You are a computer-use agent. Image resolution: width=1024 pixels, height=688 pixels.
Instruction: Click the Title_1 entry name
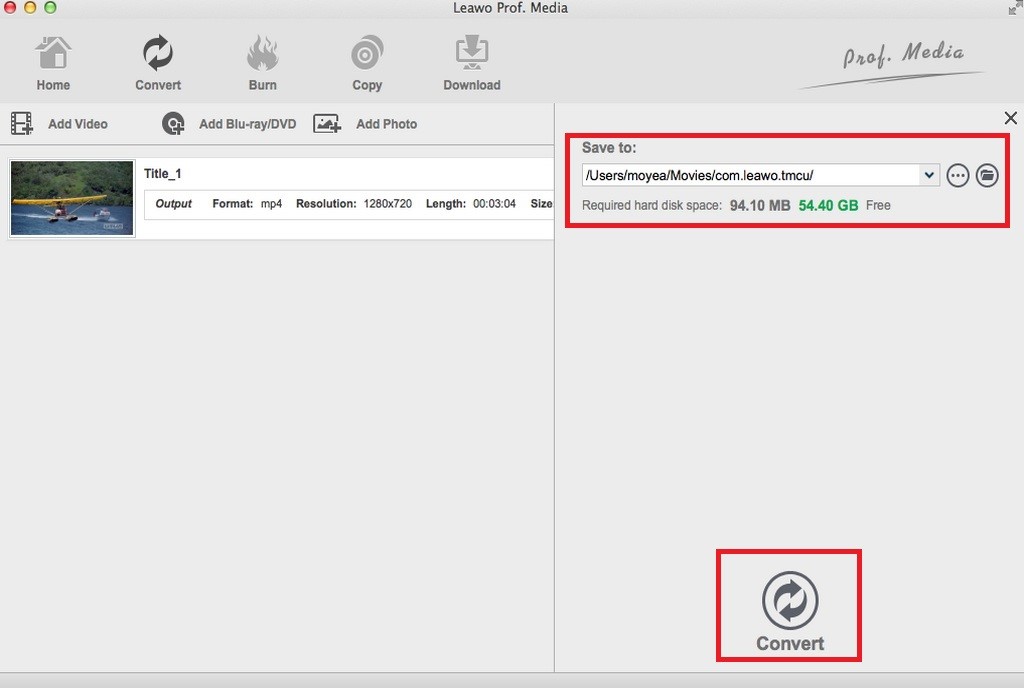[162, 173]
